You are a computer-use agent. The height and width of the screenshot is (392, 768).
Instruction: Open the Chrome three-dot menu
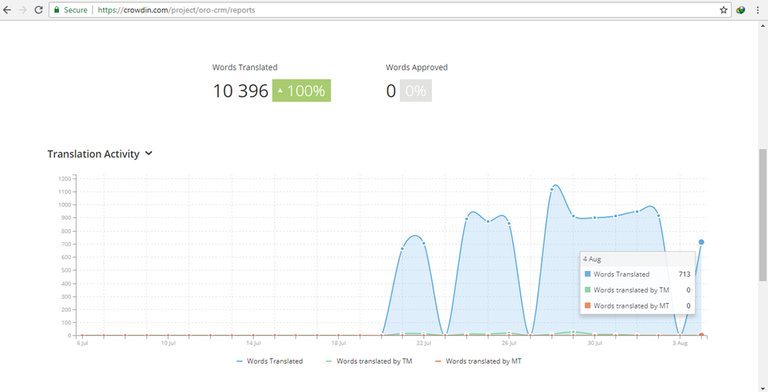[757, 10]
